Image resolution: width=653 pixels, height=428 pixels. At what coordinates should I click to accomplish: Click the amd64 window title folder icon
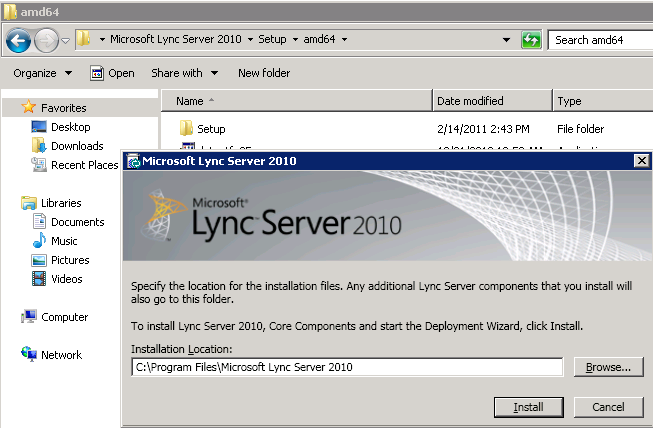coord(10,11)
